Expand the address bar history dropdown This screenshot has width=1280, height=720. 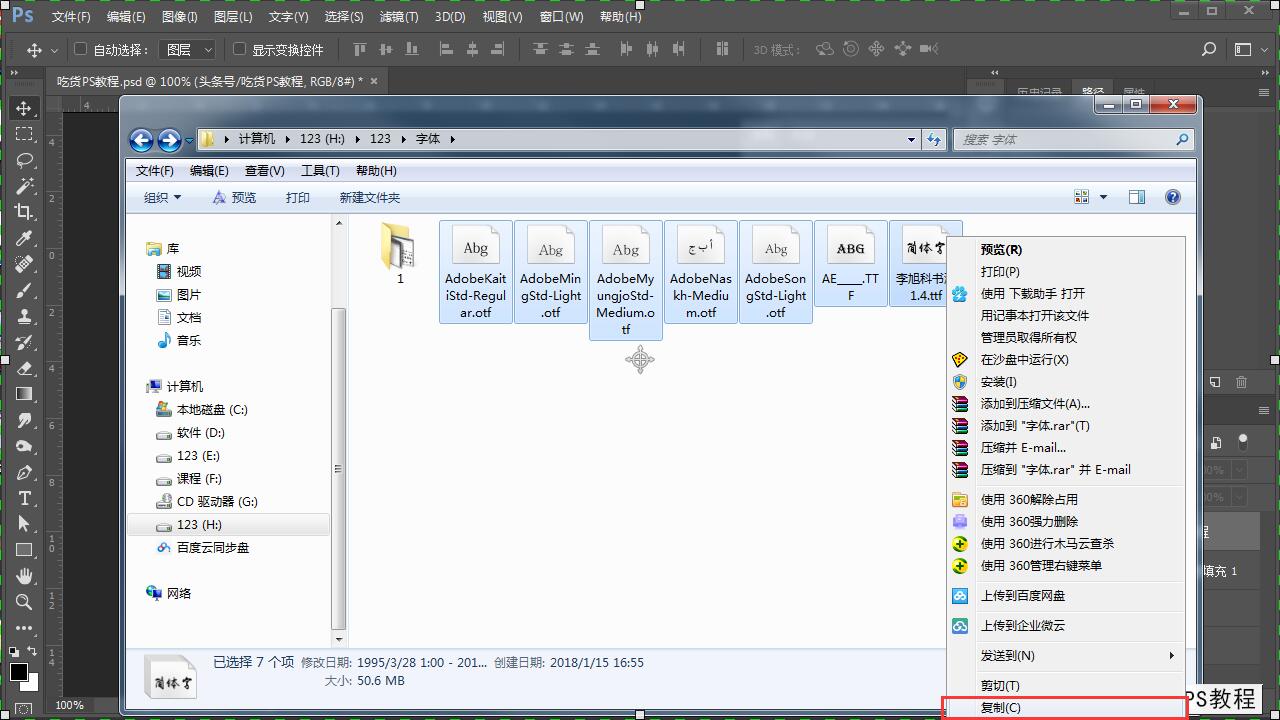pos(911,139)
